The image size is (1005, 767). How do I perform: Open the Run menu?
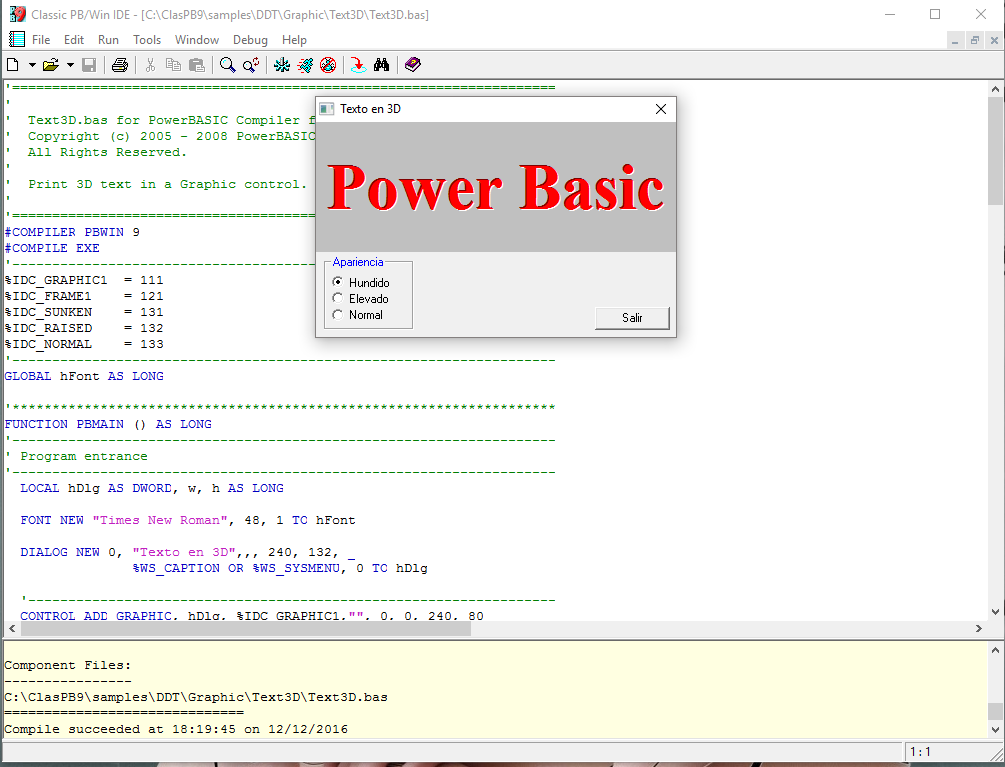click(x=108, y=40)
